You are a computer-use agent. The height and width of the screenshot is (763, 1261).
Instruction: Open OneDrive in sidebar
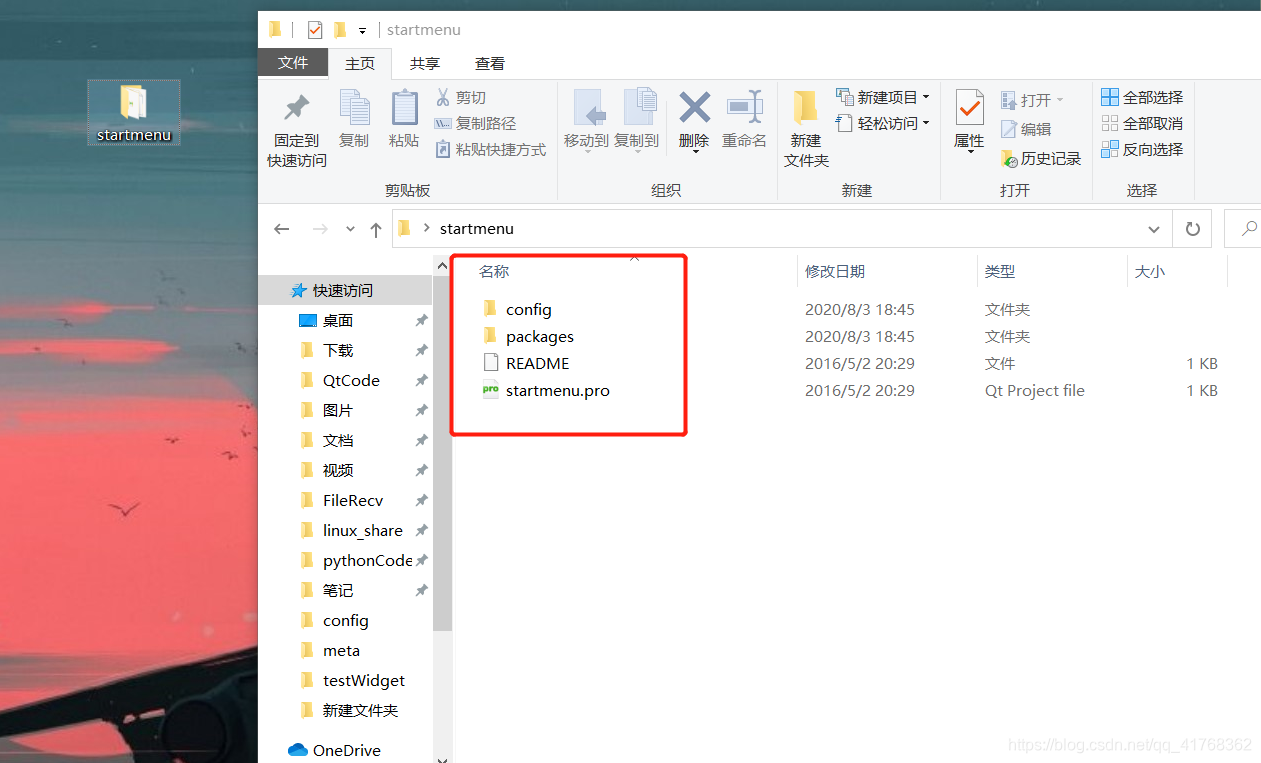(346, 750)
